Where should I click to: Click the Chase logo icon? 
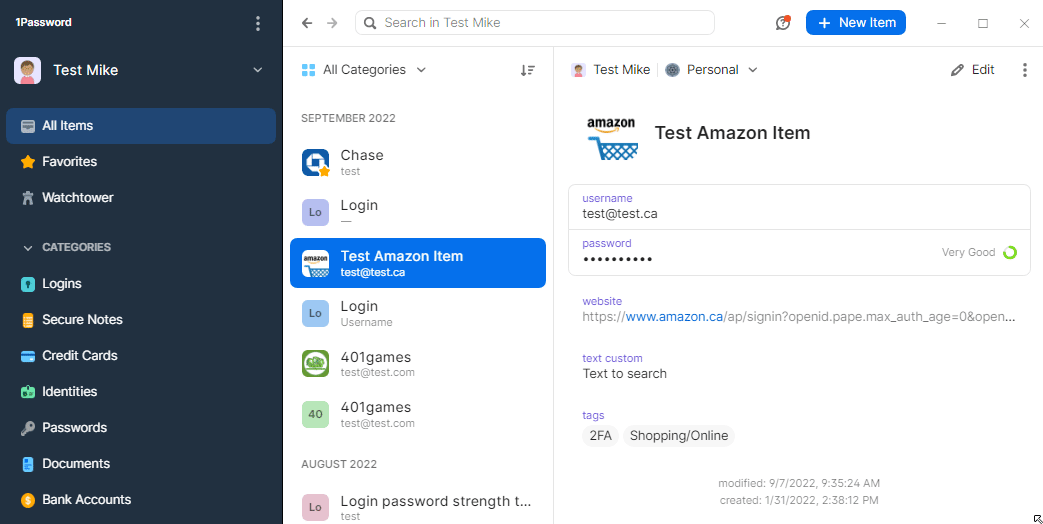315,162
